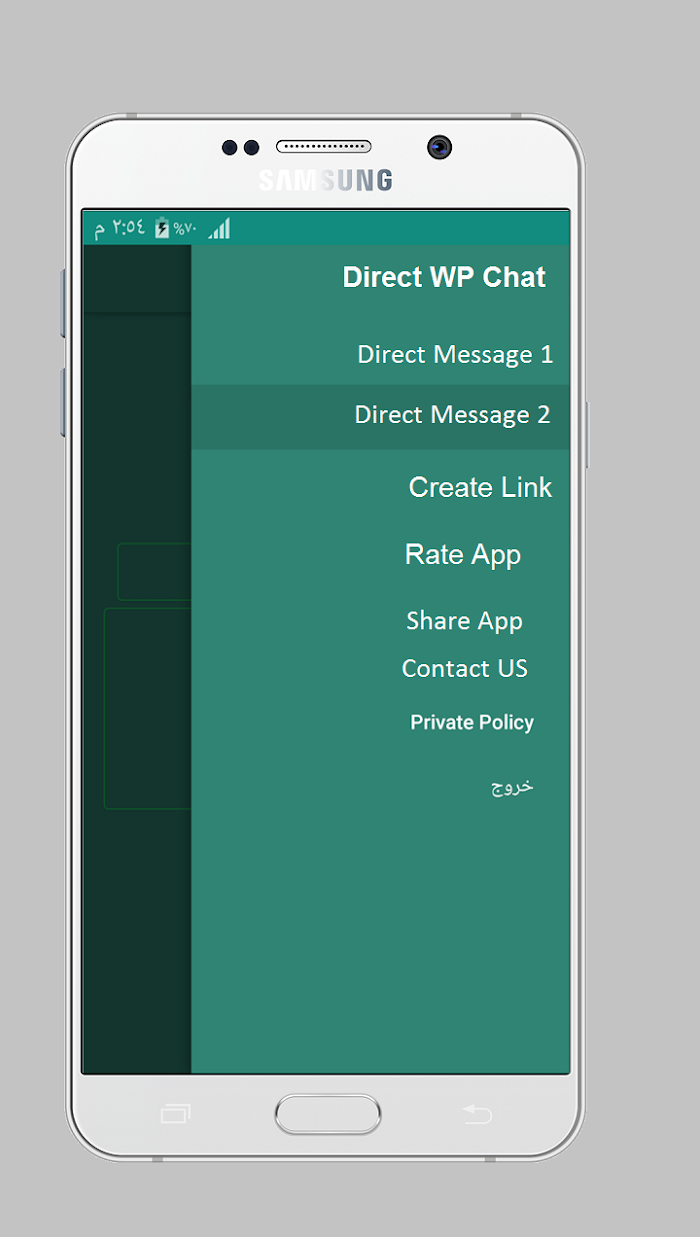Tap Rate App in the drawer

coord(463,555)
